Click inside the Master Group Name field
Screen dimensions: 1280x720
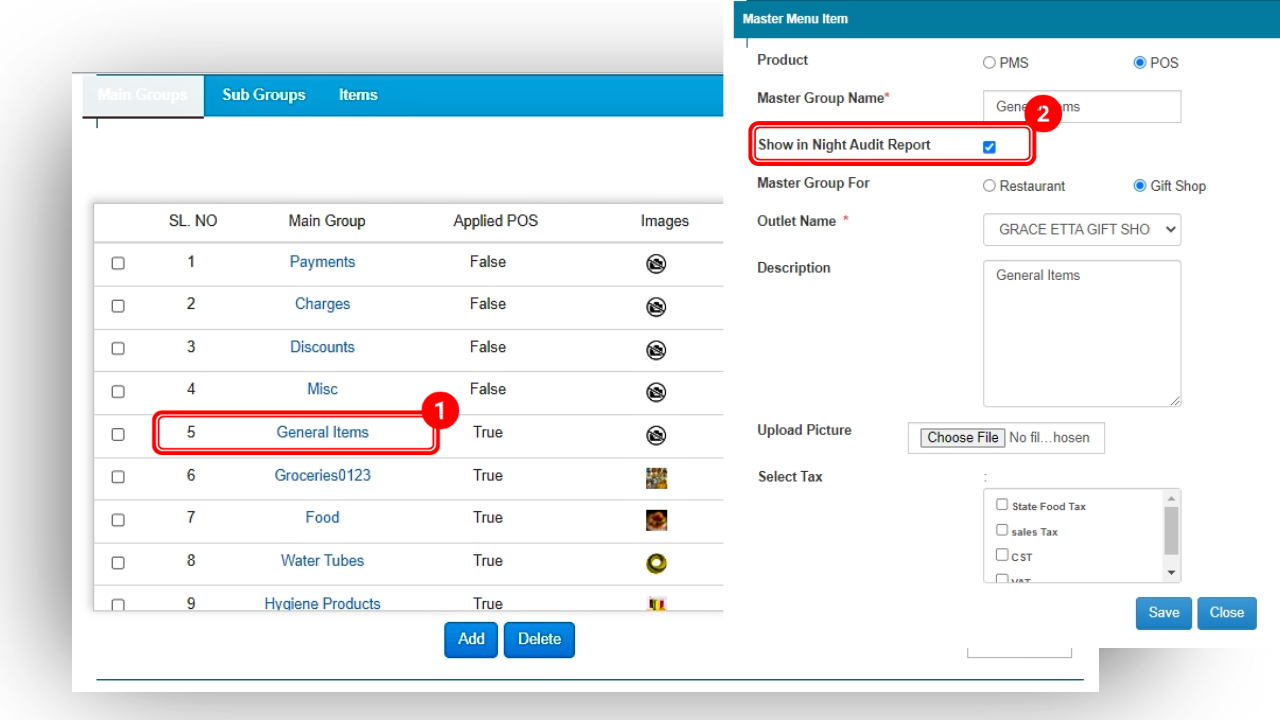(x=1081, y=106)
